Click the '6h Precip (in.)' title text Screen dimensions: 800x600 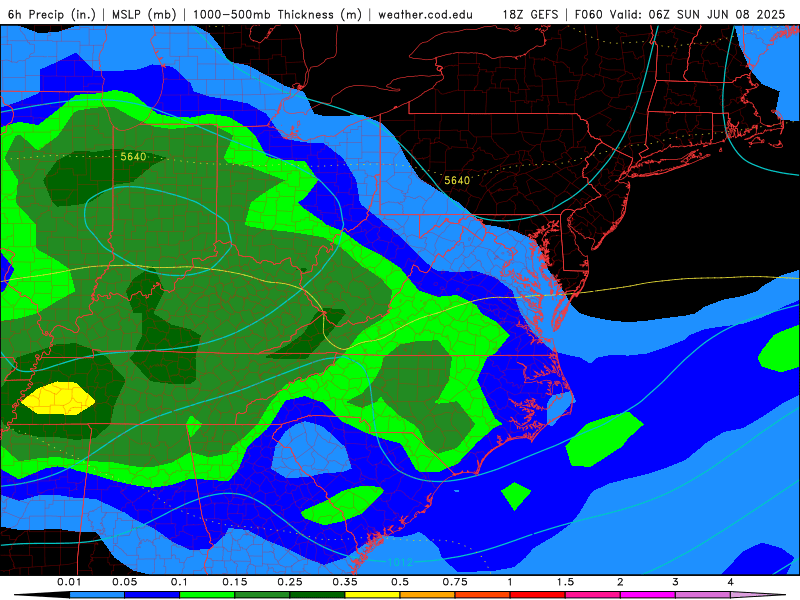click(x=52, y=14)
